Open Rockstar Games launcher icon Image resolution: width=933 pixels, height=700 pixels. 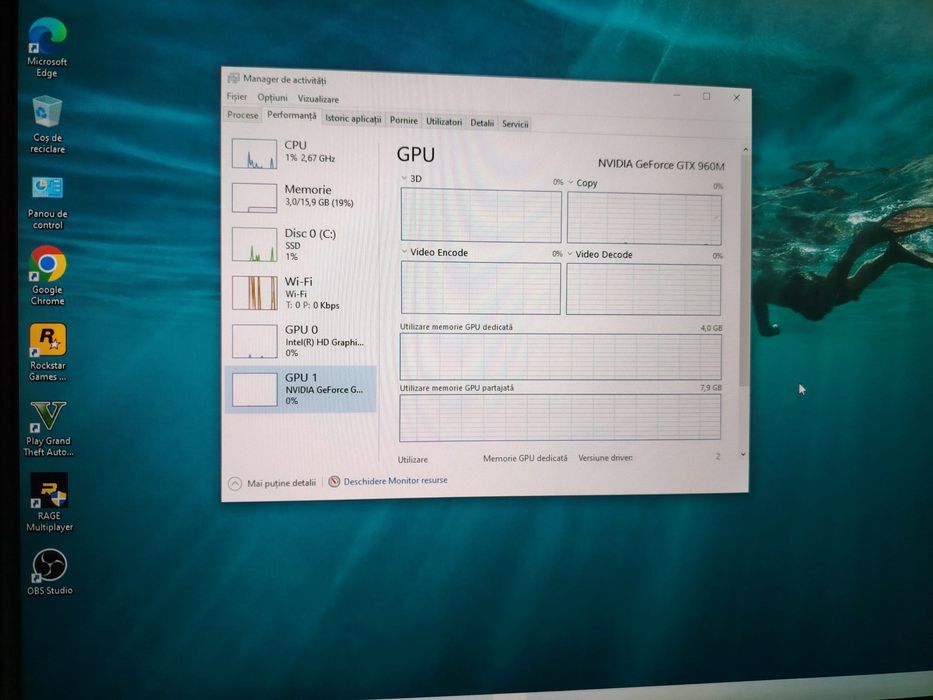[48, 352]
